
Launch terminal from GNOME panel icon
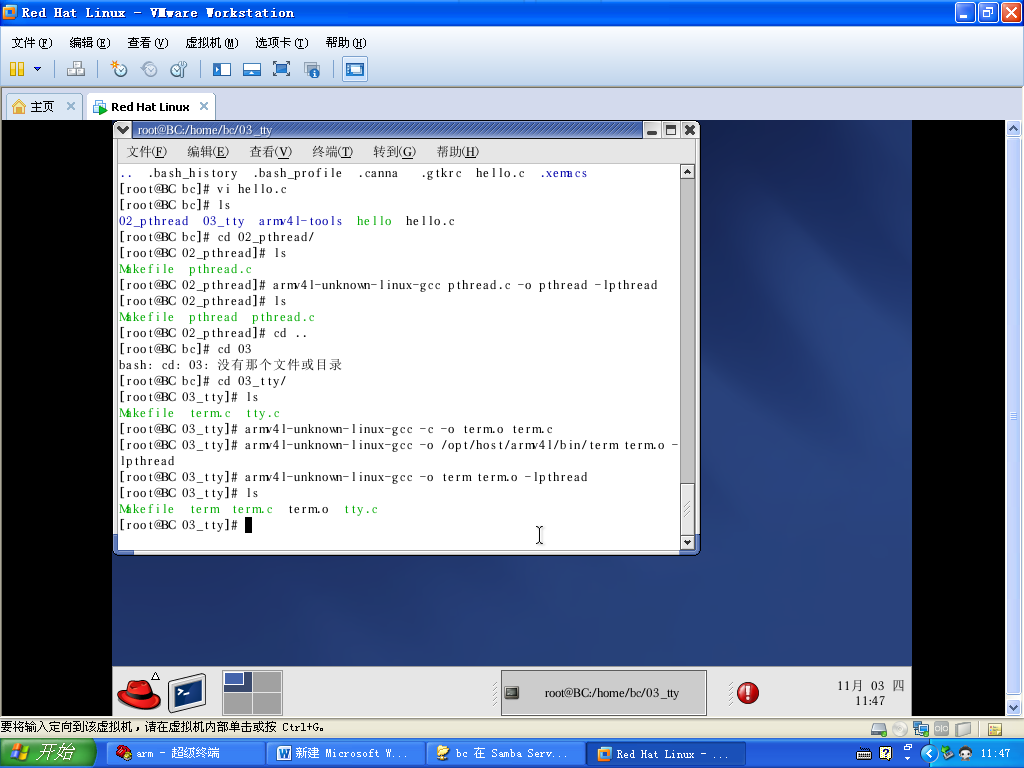click(x=187, y=692)
